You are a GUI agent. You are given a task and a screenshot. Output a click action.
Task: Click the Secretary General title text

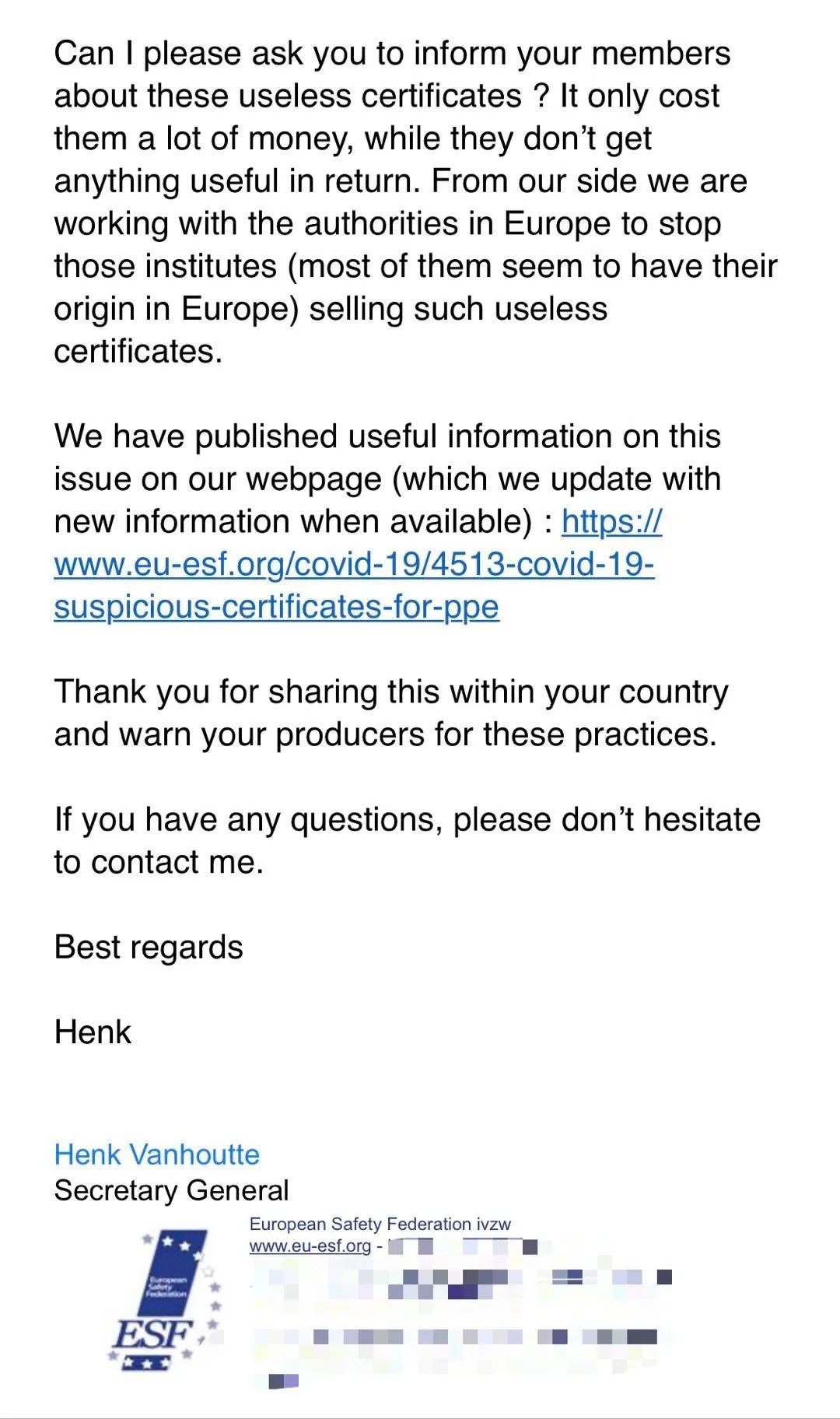coord(171,1190)
